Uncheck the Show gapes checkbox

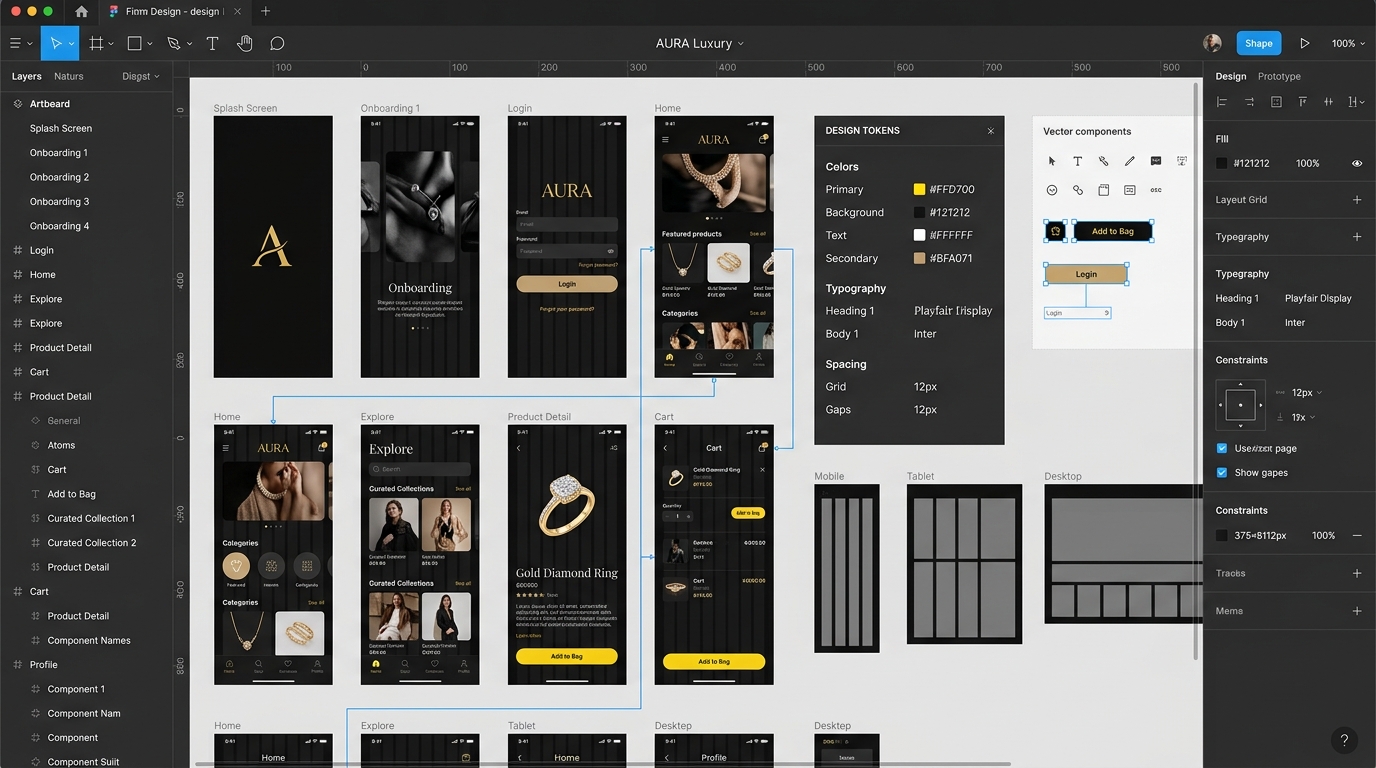pos(1222,473)
